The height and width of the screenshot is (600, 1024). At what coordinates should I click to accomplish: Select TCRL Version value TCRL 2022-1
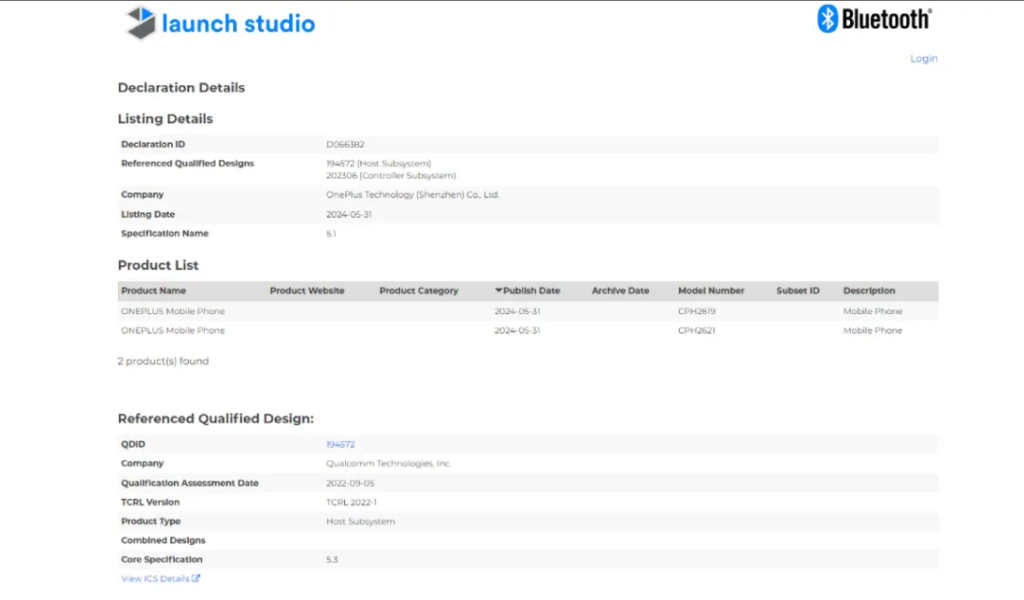[351, 503]
